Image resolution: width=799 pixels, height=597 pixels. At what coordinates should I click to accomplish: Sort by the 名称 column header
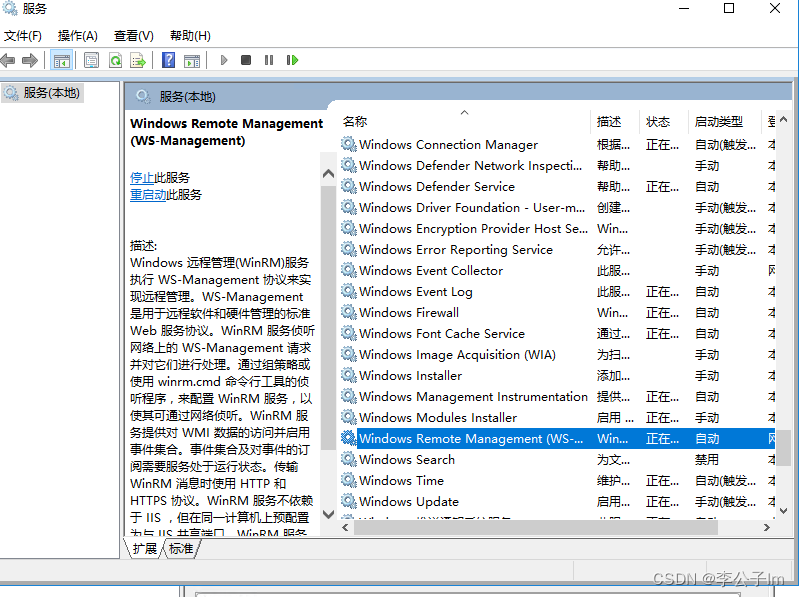(464, 121)
